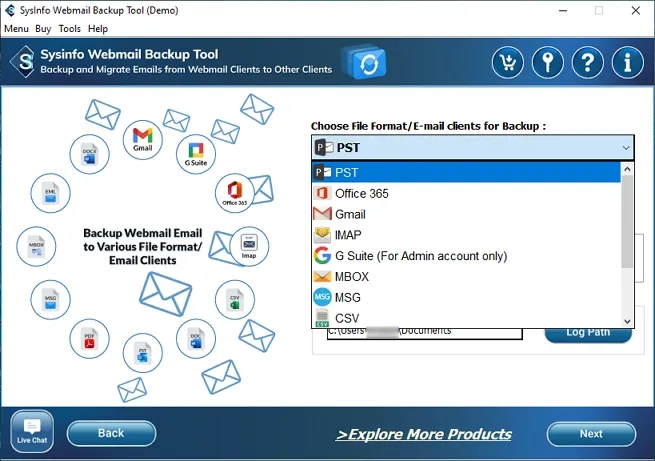Open the Buy menu

point(43,29)
